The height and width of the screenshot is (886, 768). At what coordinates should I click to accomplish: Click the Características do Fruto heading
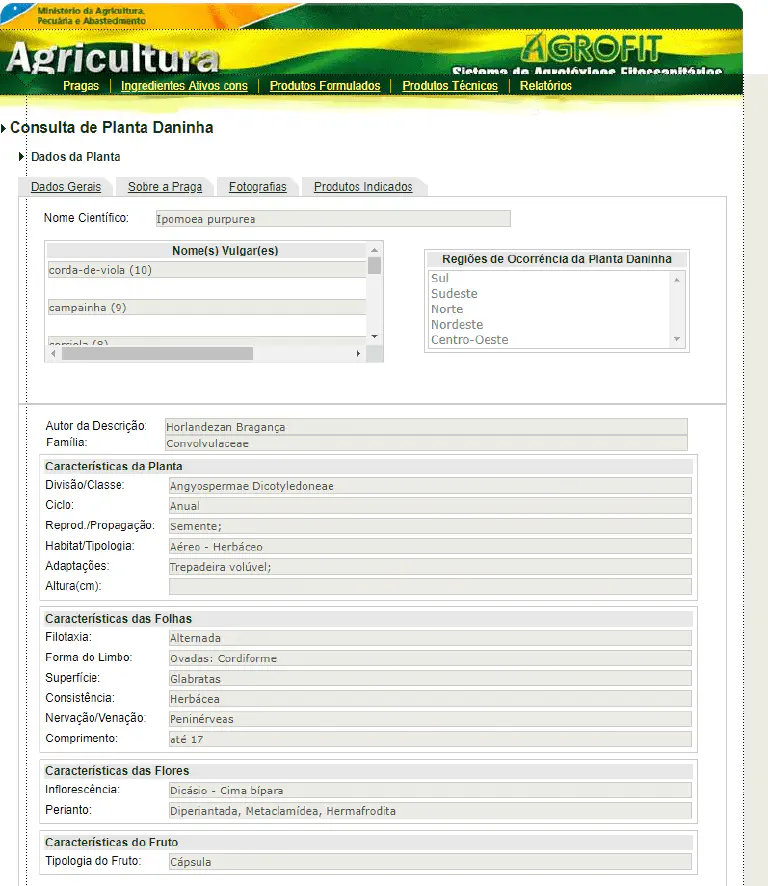(111, 842)
